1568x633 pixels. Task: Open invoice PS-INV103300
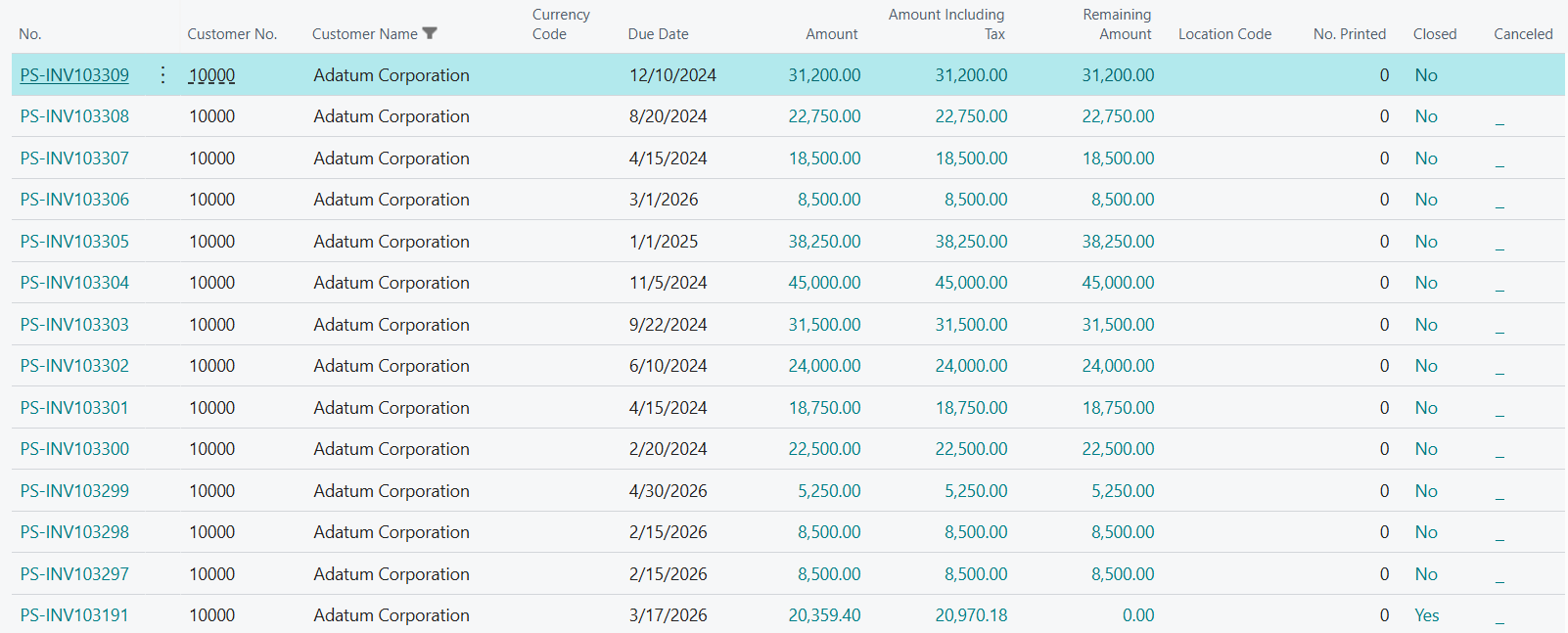click(74, 449)
